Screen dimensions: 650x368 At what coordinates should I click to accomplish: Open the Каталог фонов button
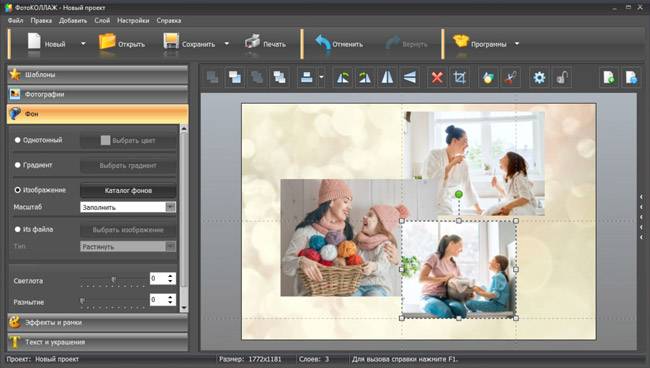click(128, 191)
